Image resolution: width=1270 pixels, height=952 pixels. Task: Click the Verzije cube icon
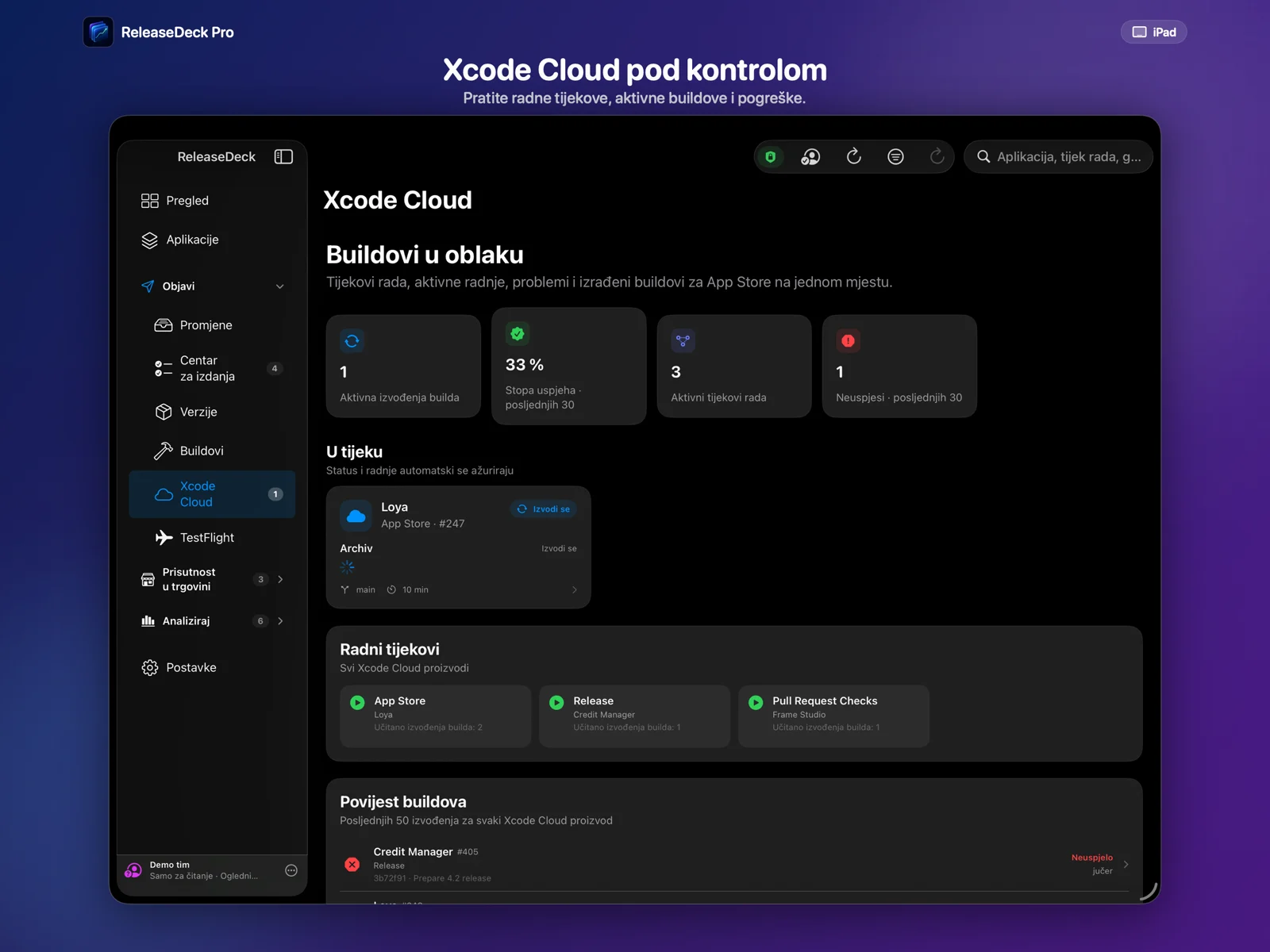point(164,412)
